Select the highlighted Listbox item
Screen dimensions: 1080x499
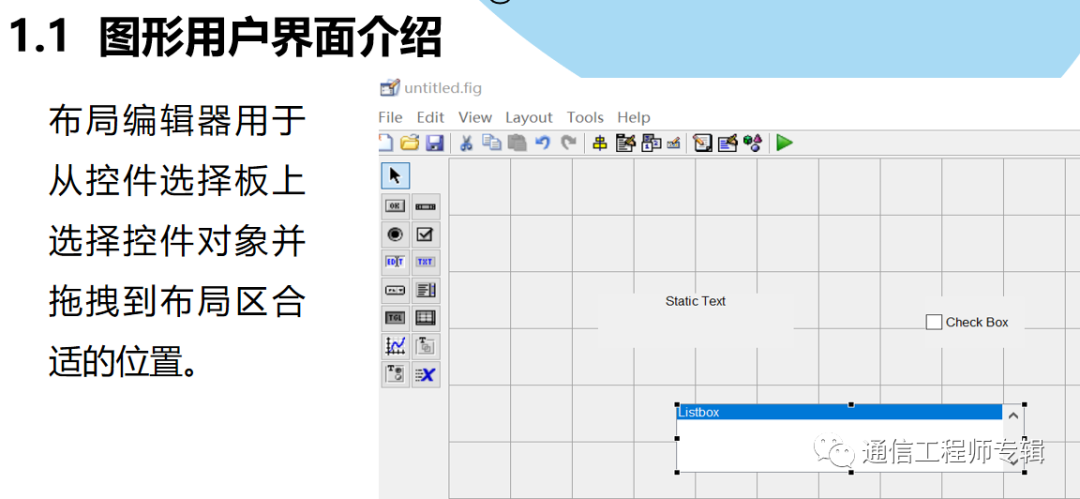click(x=840, y=412)
